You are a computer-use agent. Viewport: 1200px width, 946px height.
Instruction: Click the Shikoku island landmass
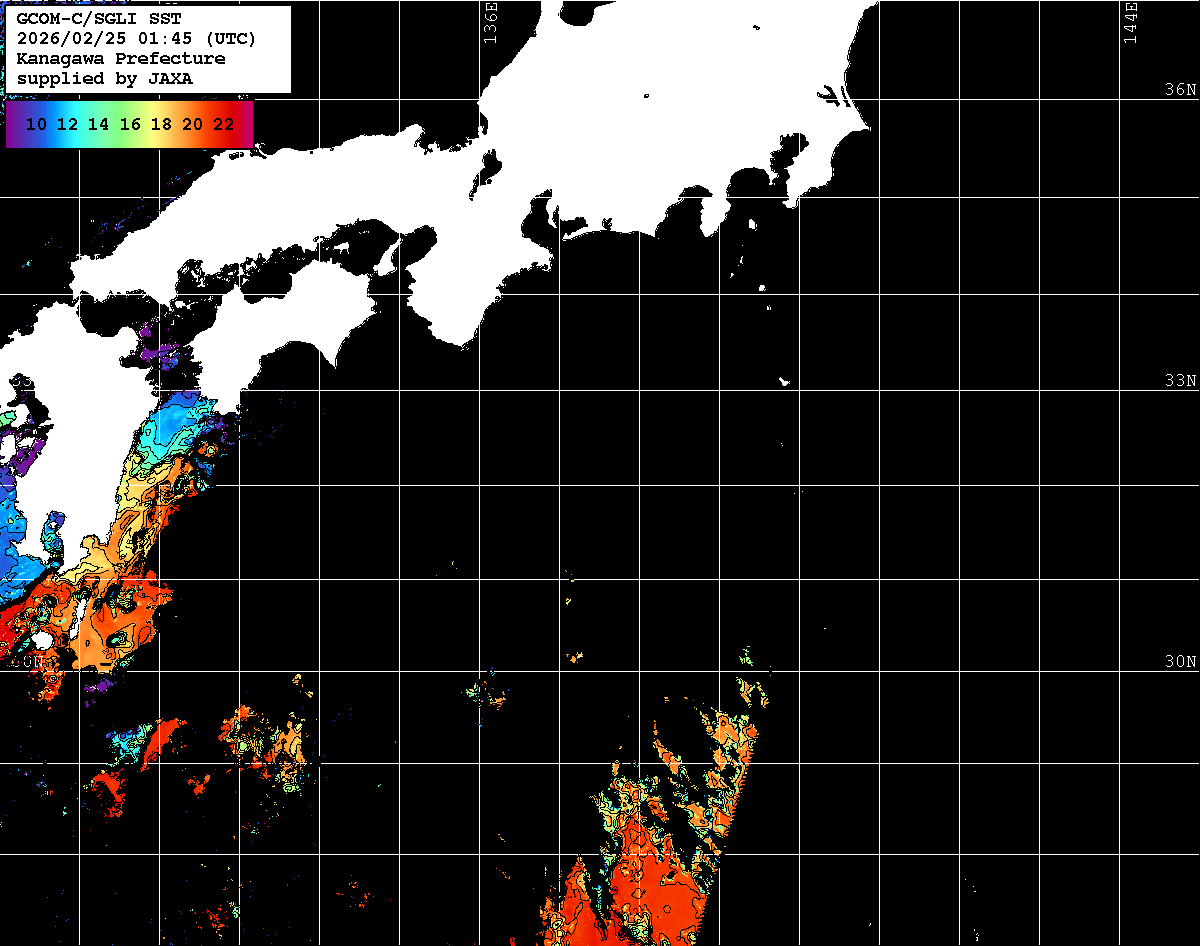tap(290, 320)
